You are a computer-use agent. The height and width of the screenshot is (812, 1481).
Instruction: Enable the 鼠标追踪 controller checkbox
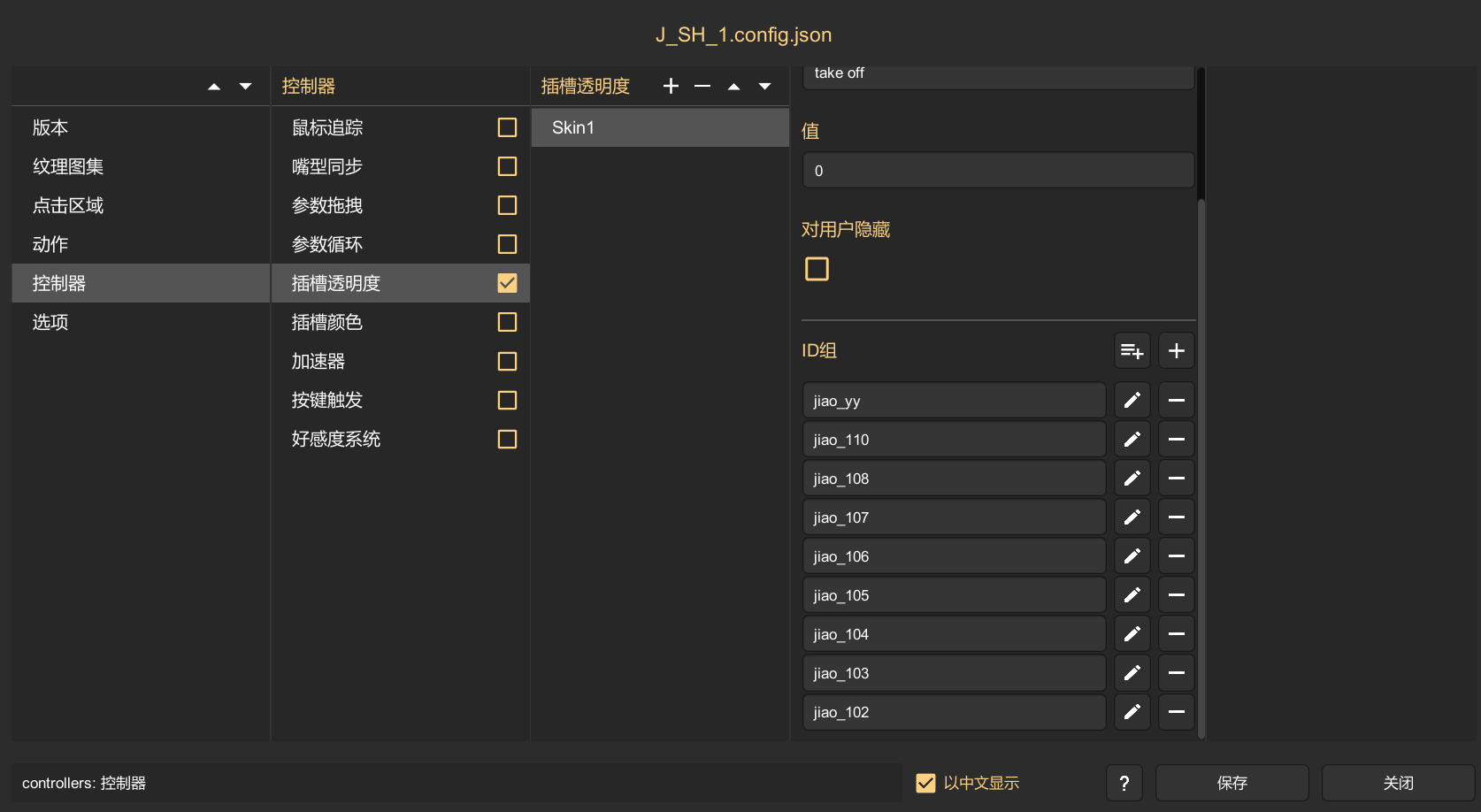[508, 127]
